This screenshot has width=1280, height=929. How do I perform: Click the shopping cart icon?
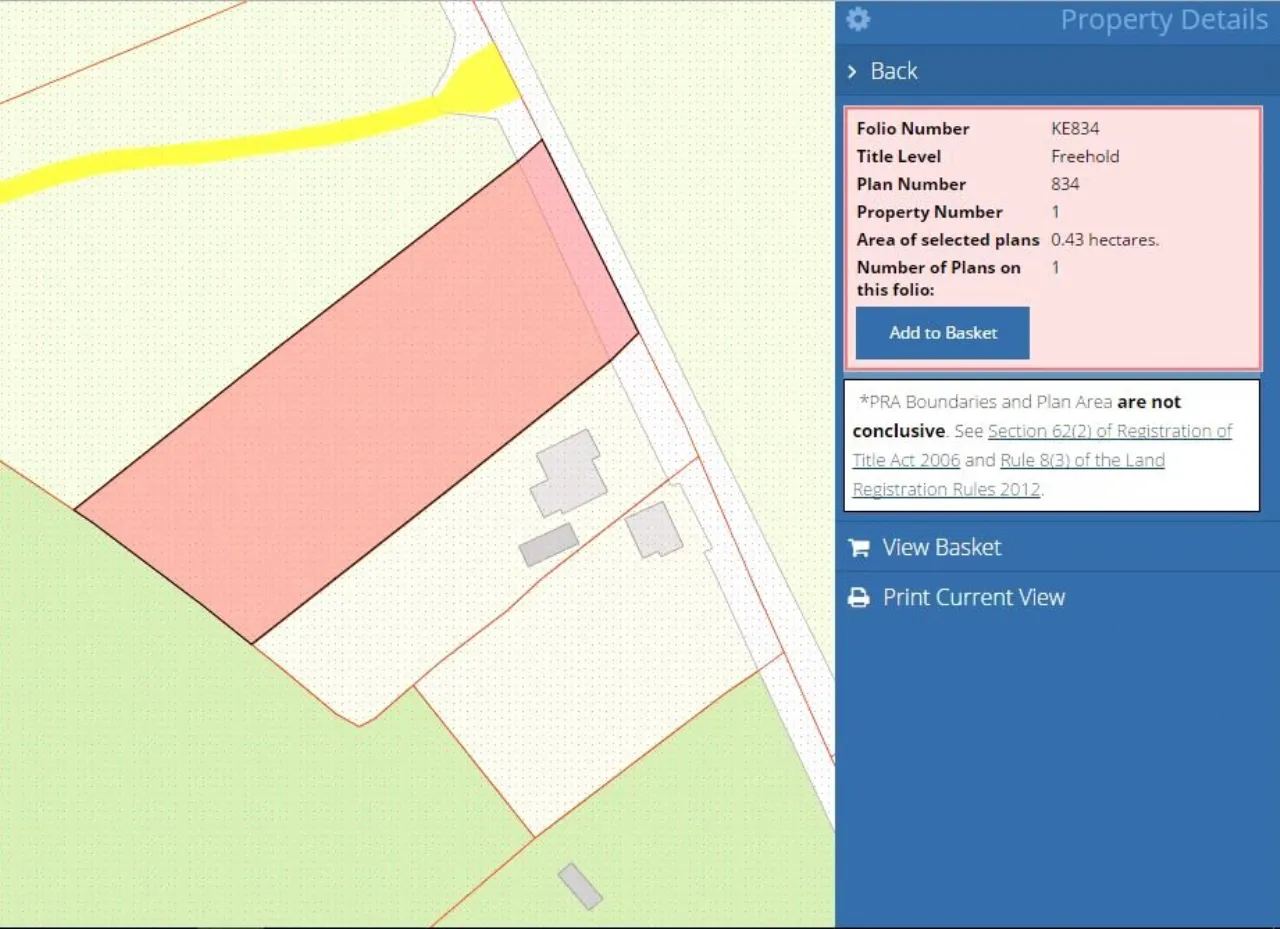pos(858,548)
